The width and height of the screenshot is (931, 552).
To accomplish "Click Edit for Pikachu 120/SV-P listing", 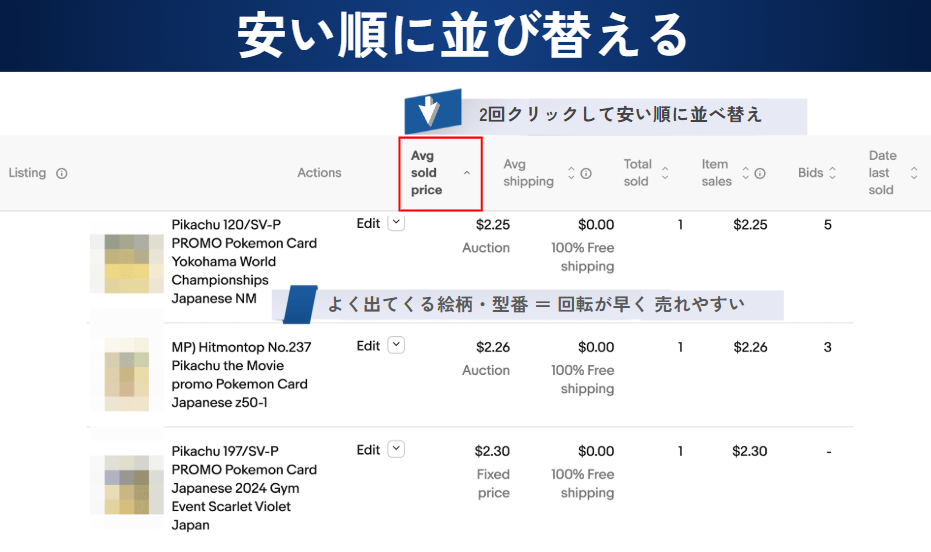I will [368, 224].
